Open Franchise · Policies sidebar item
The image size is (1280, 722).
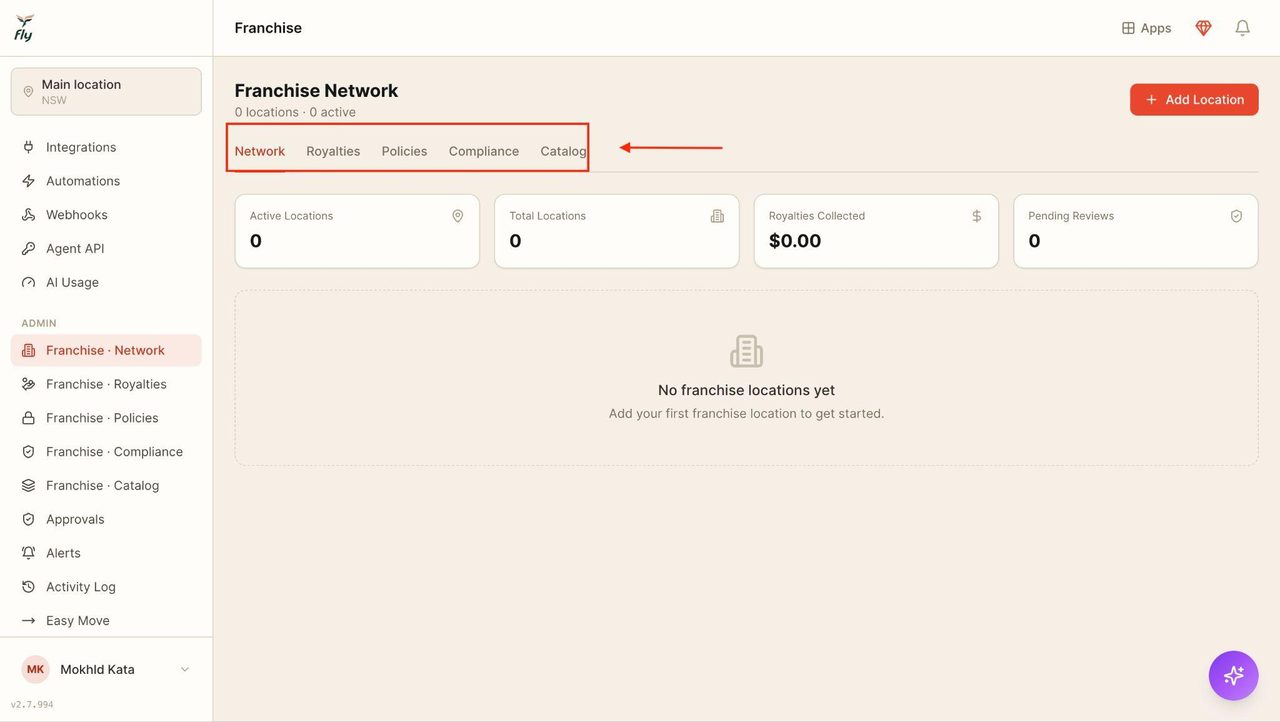click(x=106, y=418)
